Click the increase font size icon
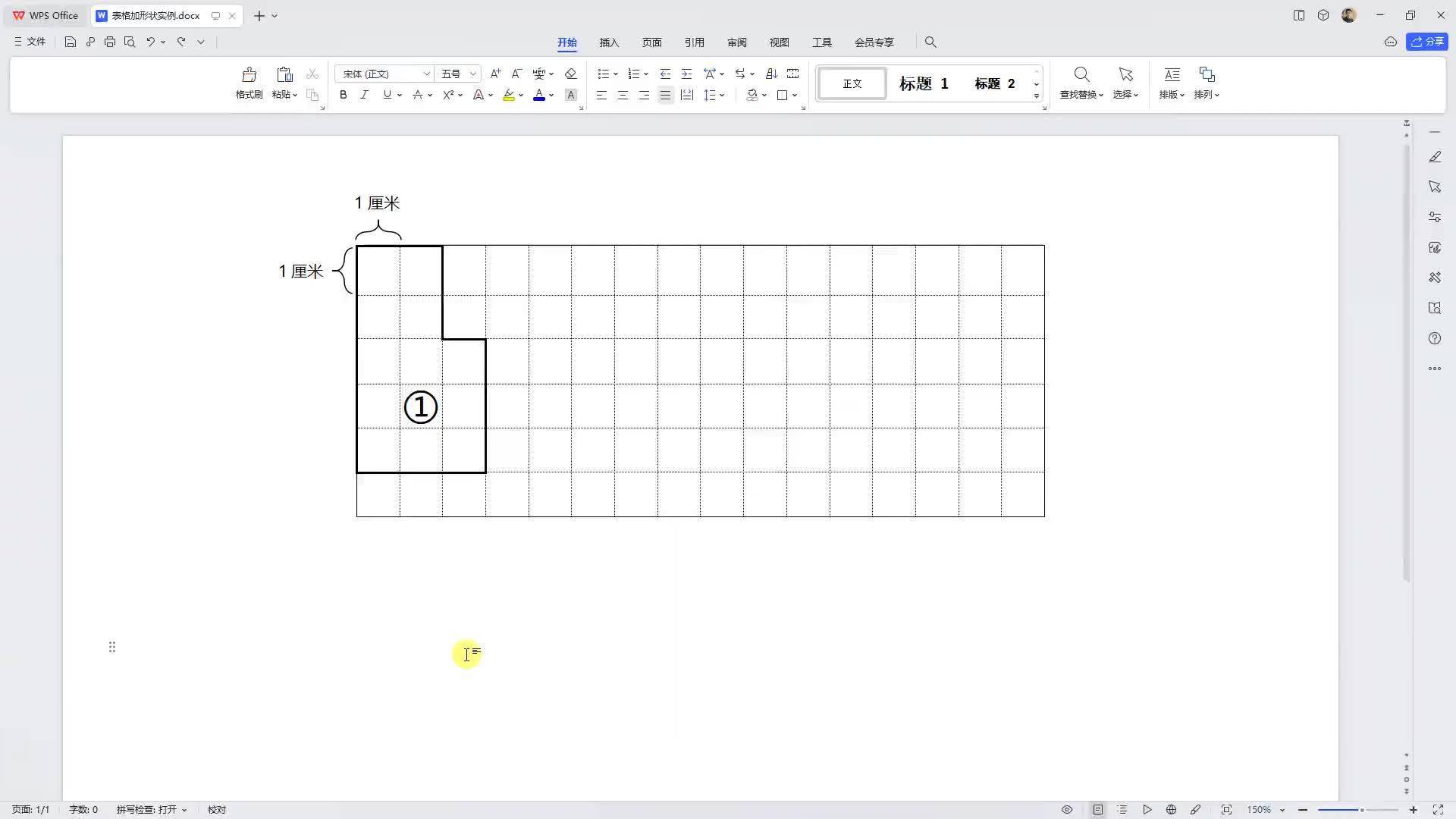The height and width of the screenshot is (819, 1456). pos(495,74)
